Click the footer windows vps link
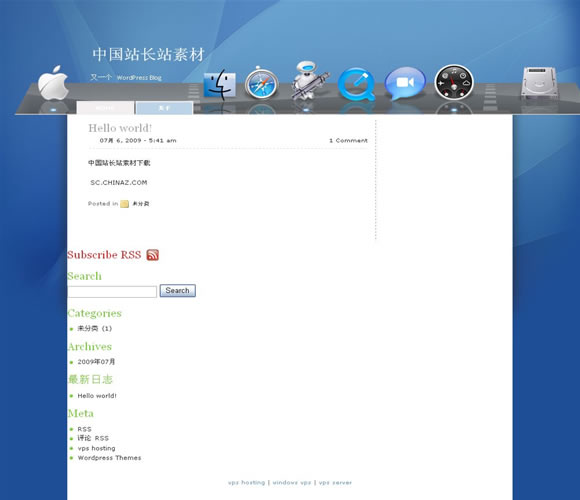580x500 pixels. (292, 483)
